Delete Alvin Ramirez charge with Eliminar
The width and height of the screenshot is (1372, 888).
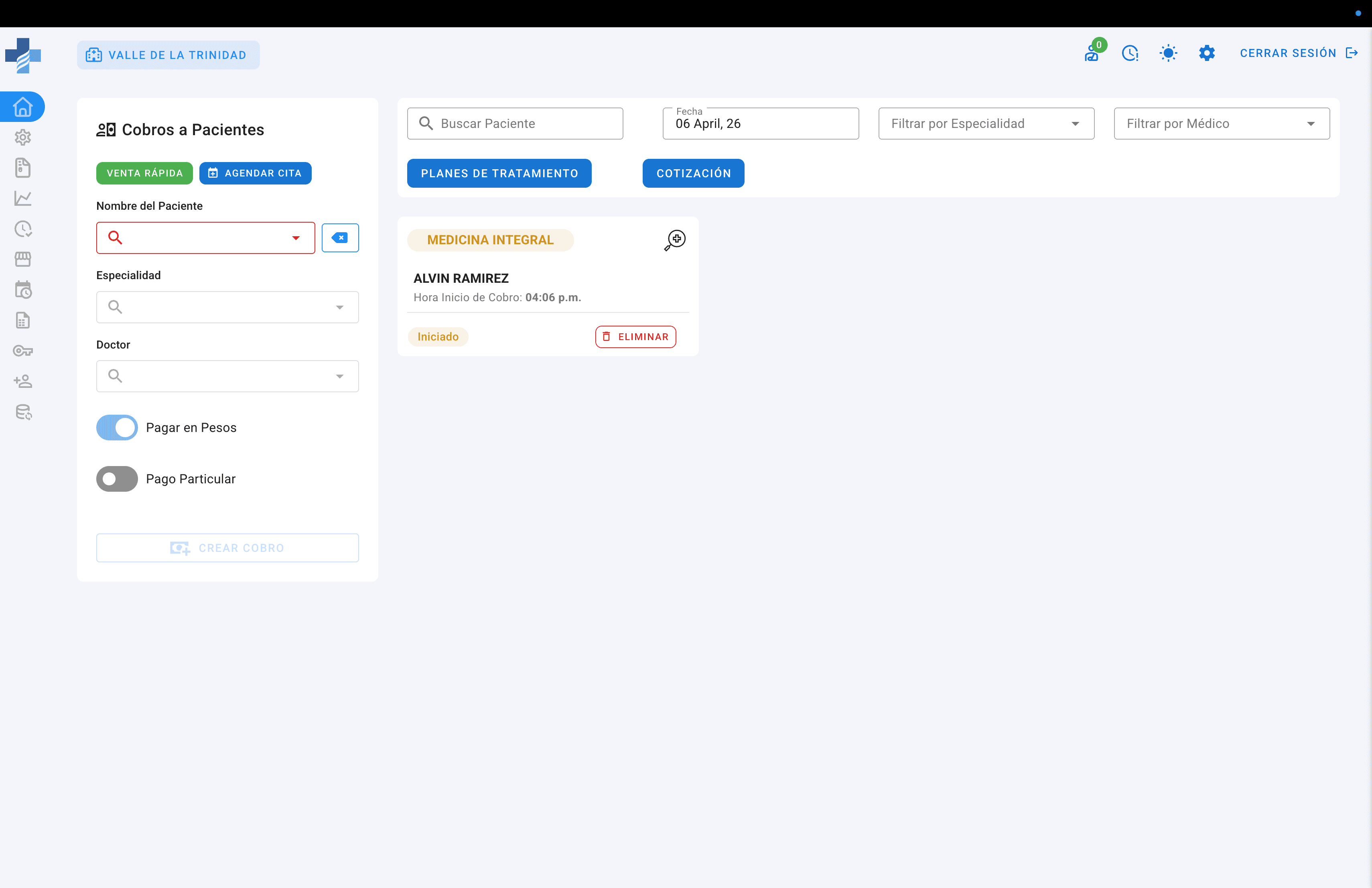pyautogui.click(x=636, y=337)
